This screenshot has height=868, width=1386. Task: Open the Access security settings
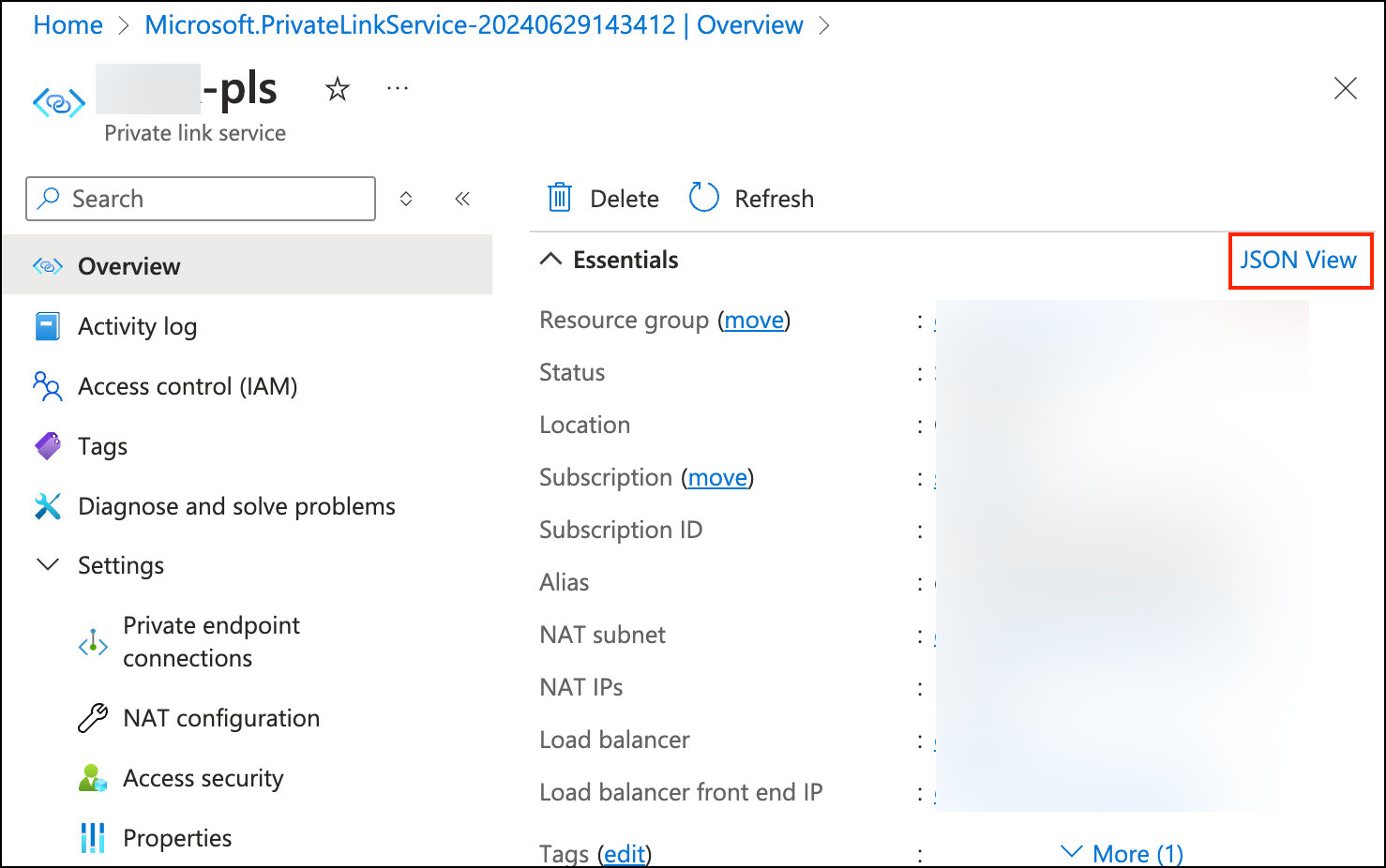pyautogui.click(x=203, y=778)
